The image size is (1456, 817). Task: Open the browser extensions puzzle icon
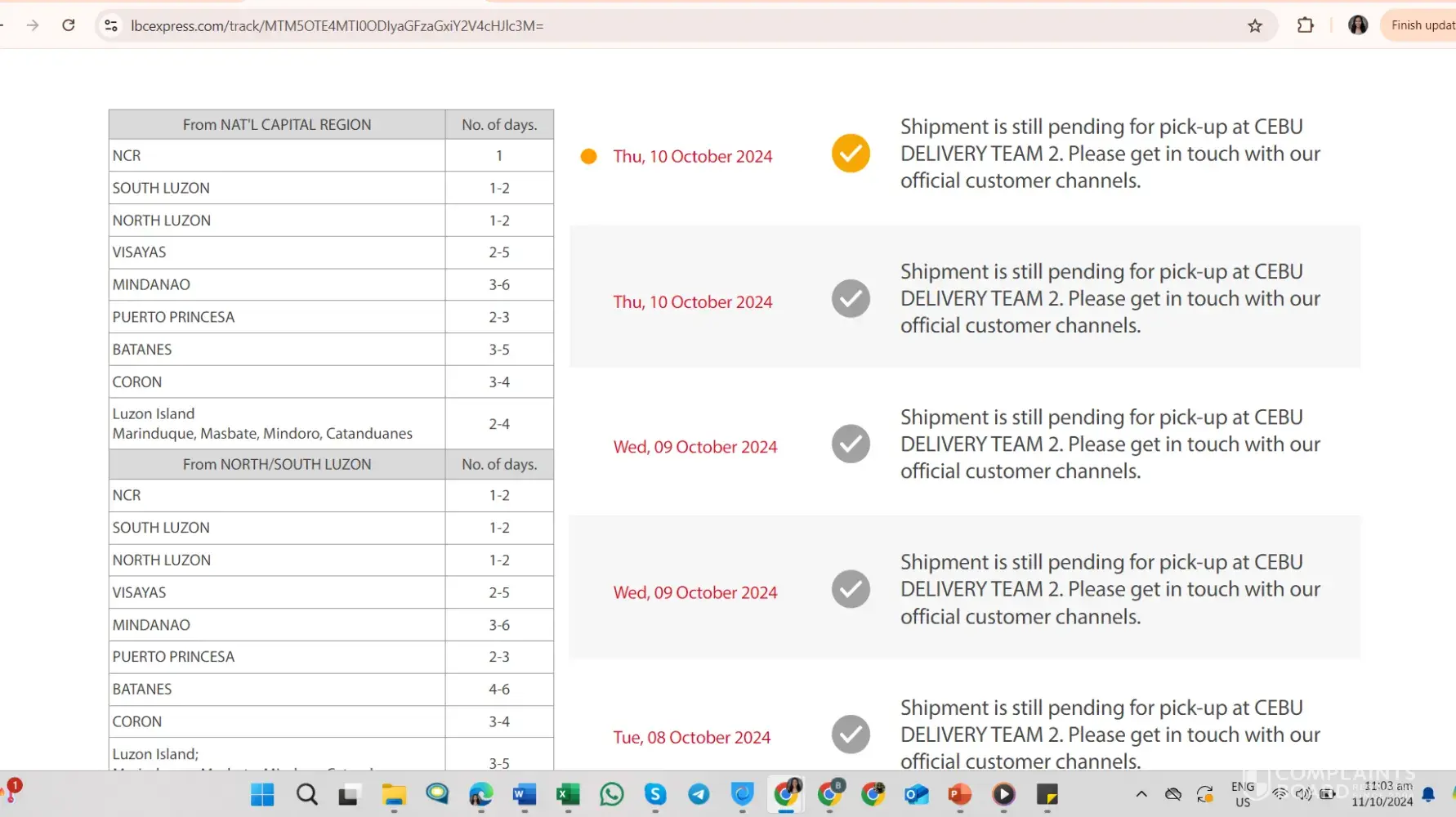point(1305,25)
